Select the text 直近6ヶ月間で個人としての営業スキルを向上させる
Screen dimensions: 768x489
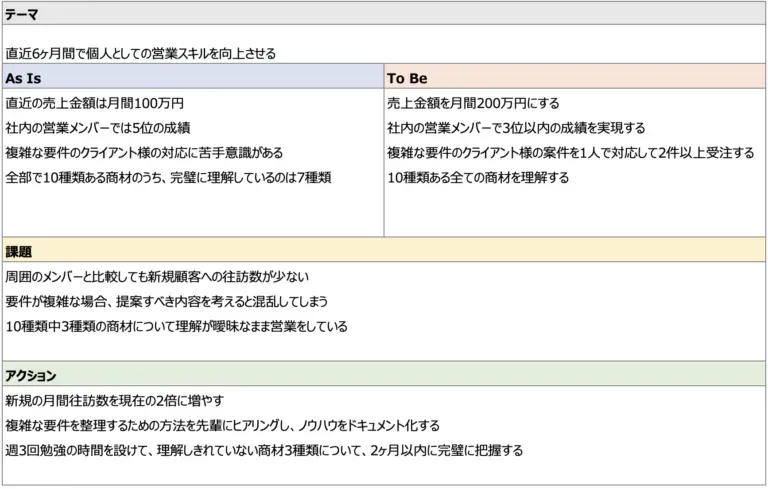[141, 53]
